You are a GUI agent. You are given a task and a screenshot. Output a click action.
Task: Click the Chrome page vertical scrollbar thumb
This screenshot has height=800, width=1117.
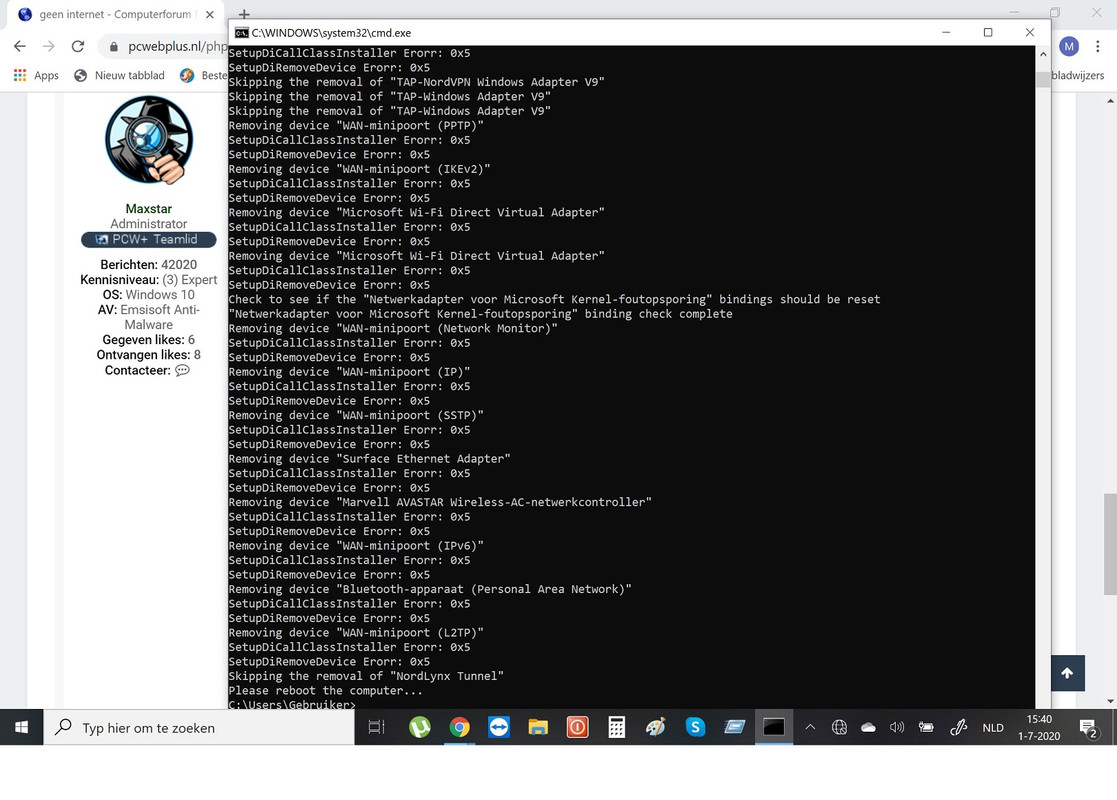point(1110,544)
